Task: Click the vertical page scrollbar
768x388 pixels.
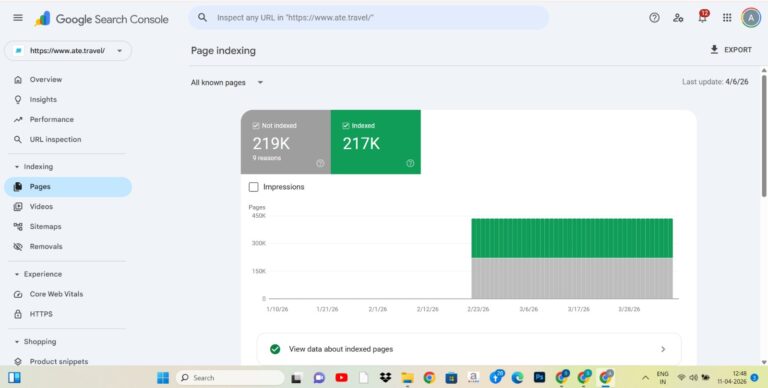Action: (x=764, y=135)
